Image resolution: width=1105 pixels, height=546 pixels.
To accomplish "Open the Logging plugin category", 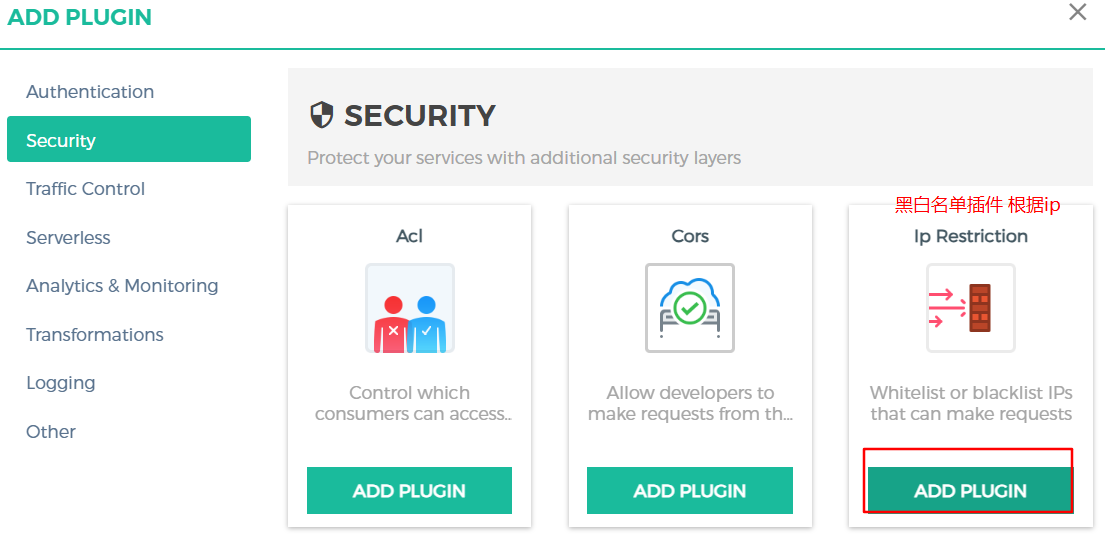I will (61, 383).
